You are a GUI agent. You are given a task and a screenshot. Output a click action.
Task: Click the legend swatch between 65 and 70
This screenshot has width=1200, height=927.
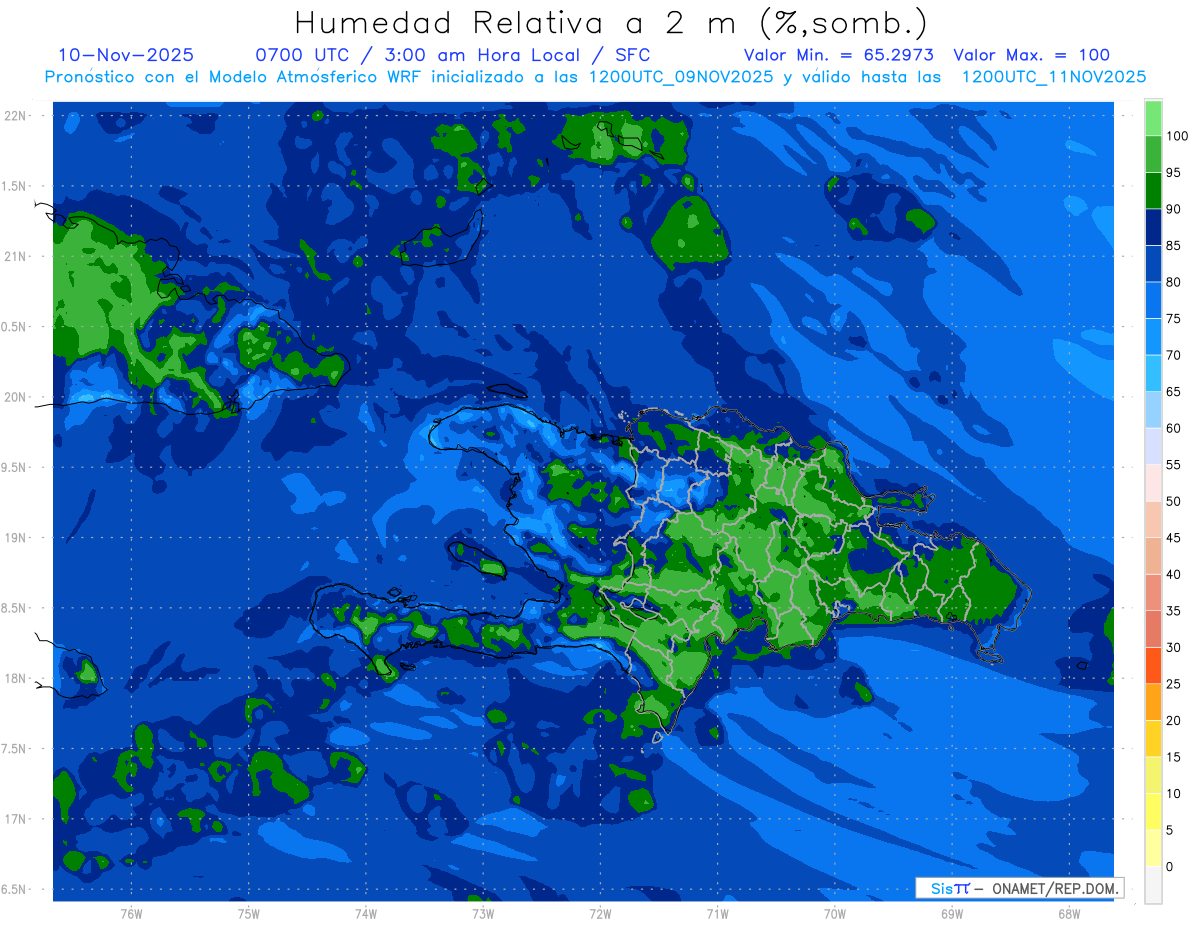tap(1153, 373)
